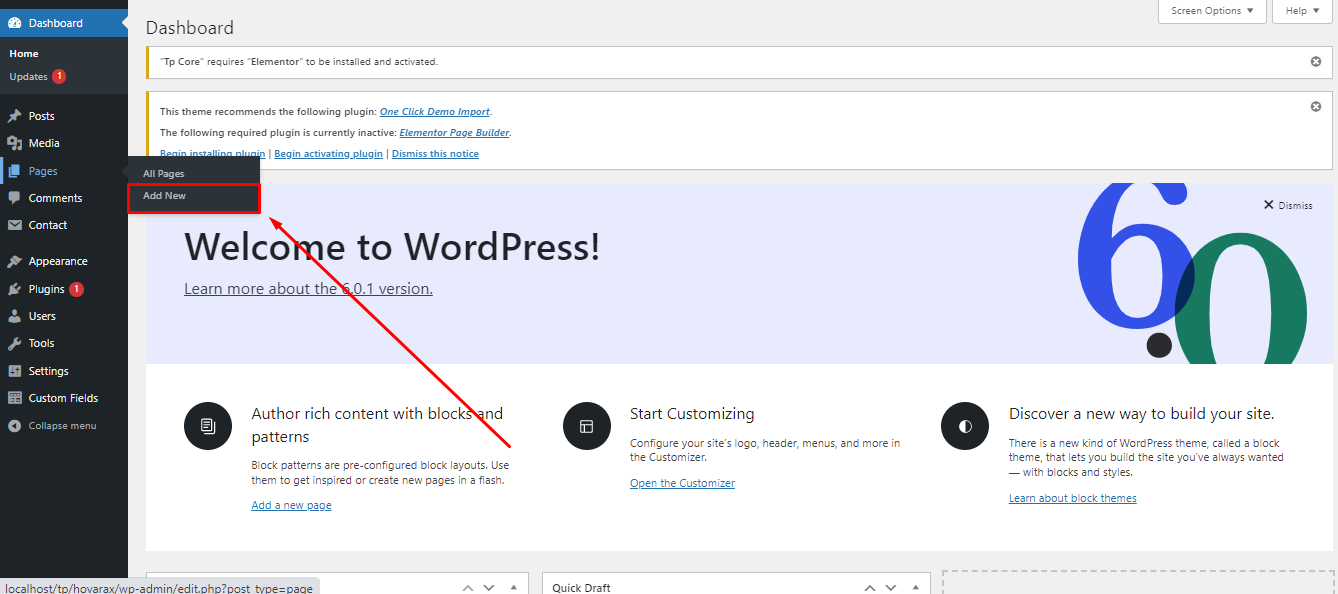Expand the Screen Options dropdown
This screenshot has width=1338, height=594.
pyautogui.click(x=1212, y=11)
